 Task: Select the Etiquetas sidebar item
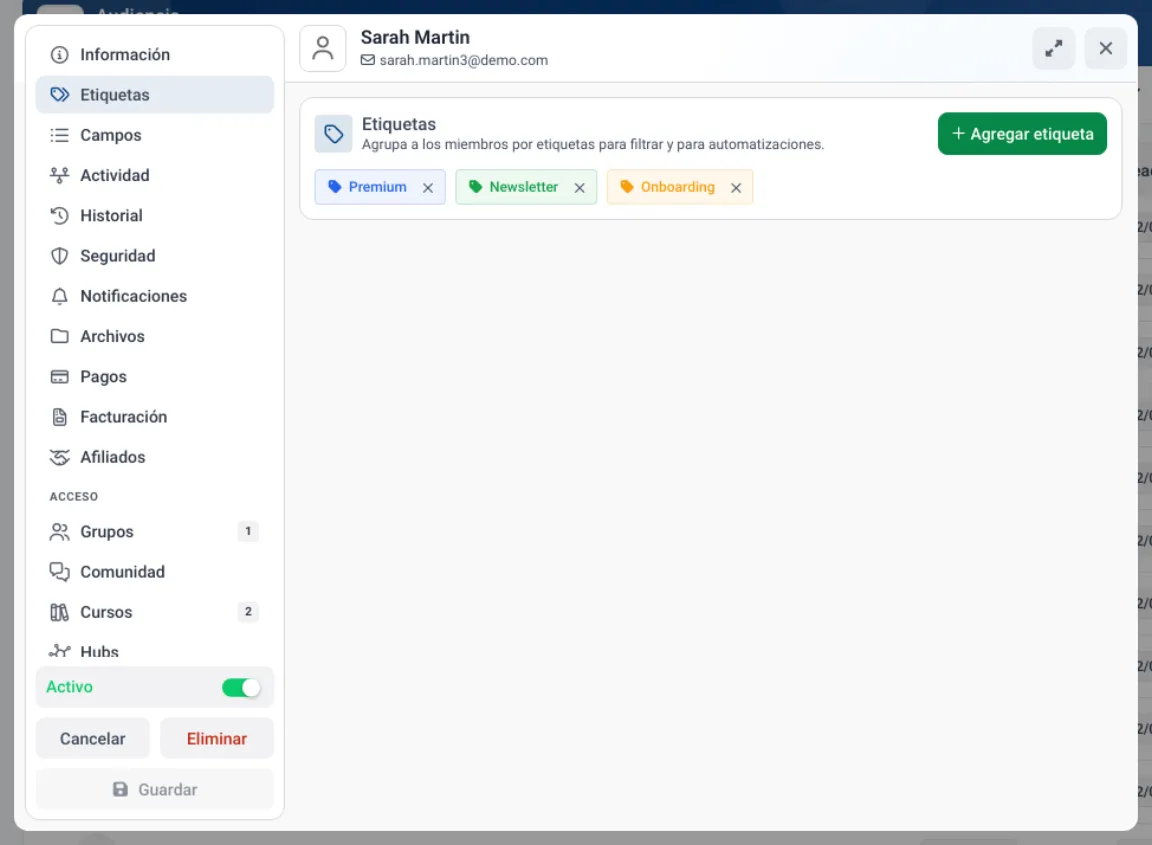[154, 95]
